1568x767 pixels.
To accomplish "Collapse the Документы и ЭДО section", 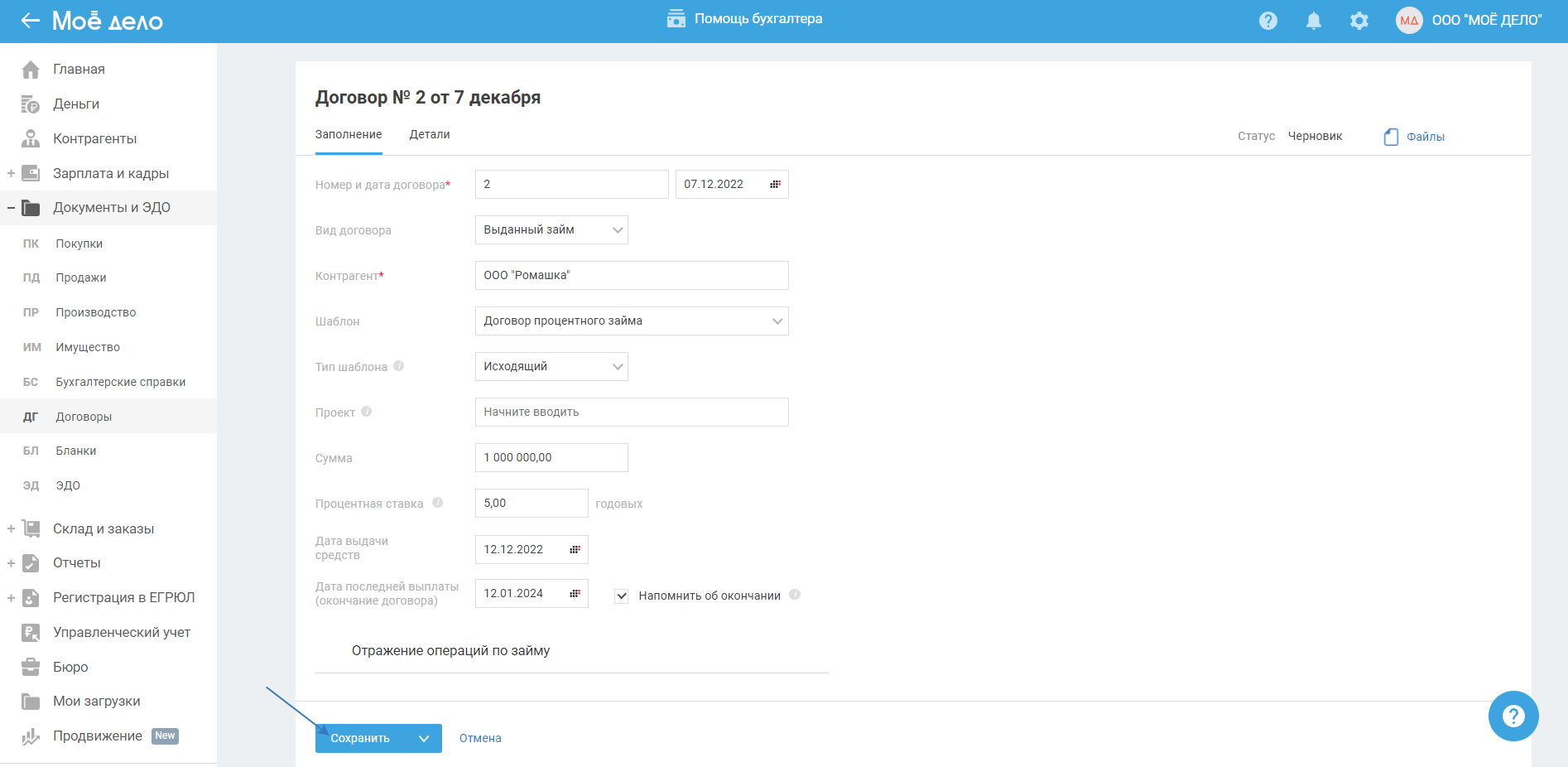I will point(11,208).
